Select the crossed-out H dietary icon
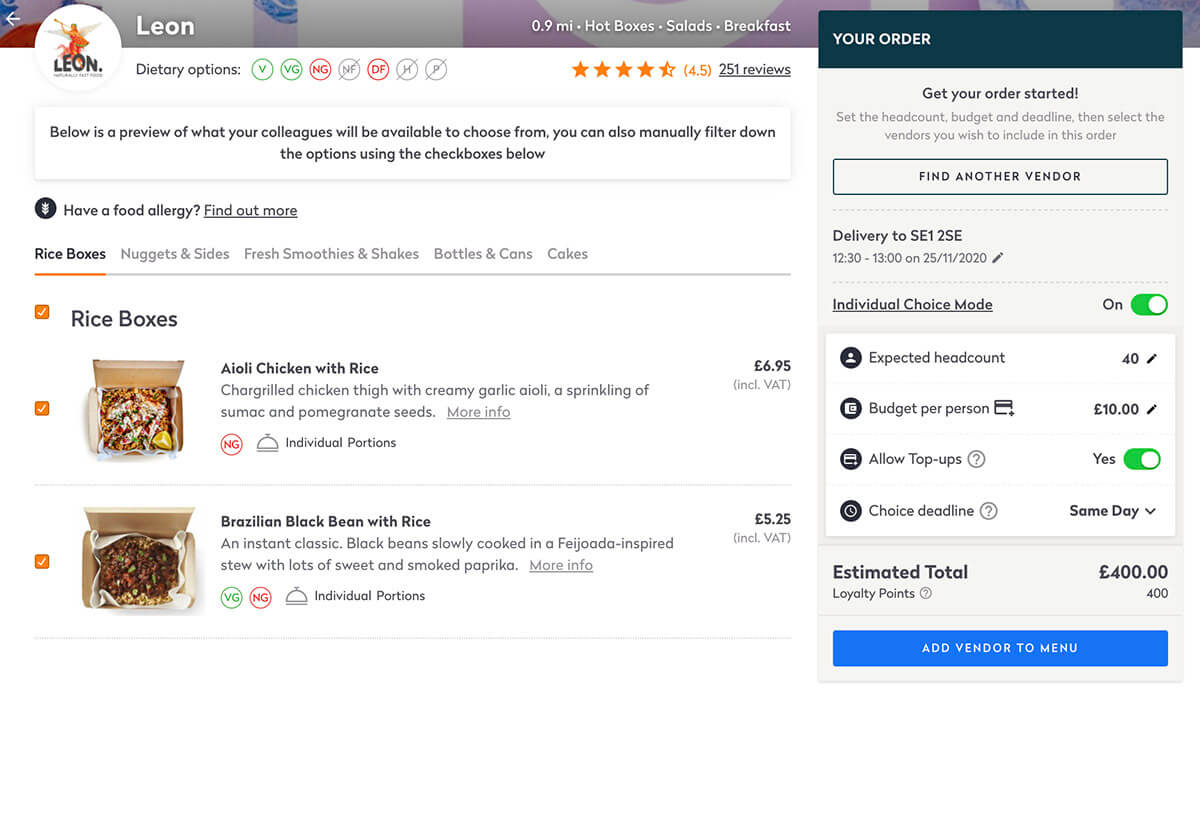Image resolution: width=1200 pixels, height=813 pixels. [407, 70]
